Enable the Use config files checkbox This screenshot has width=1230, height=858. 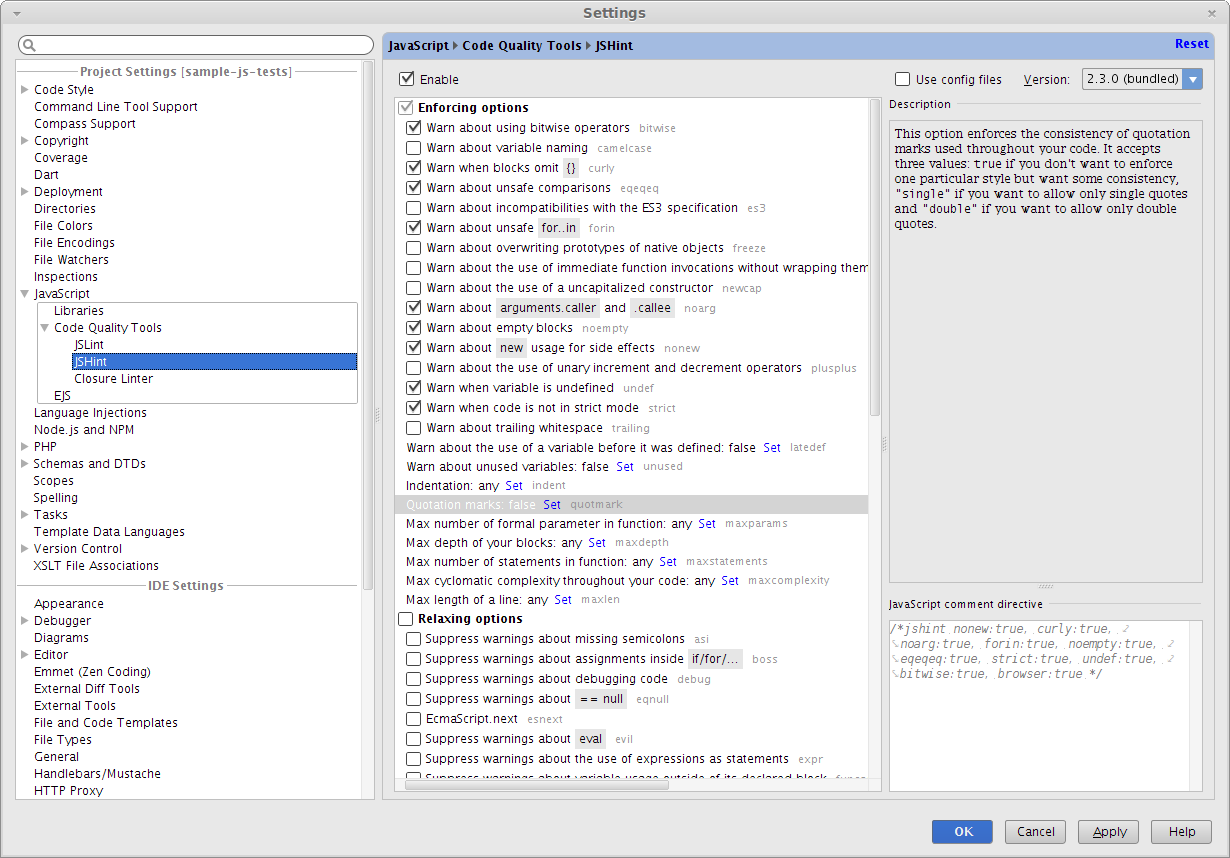point(902,79)
